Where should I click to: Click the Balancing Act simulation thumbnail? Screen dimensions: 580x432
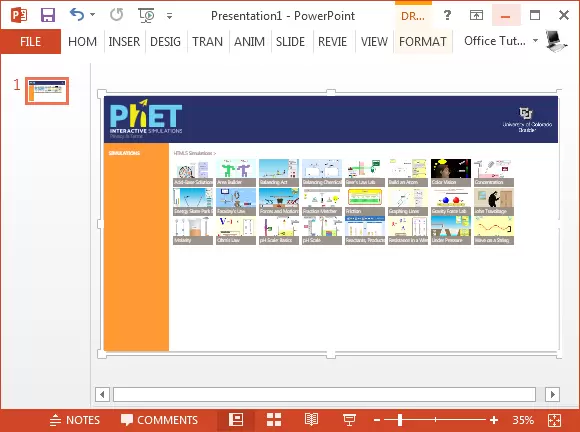pyautogui.click(x=279, y=173)
